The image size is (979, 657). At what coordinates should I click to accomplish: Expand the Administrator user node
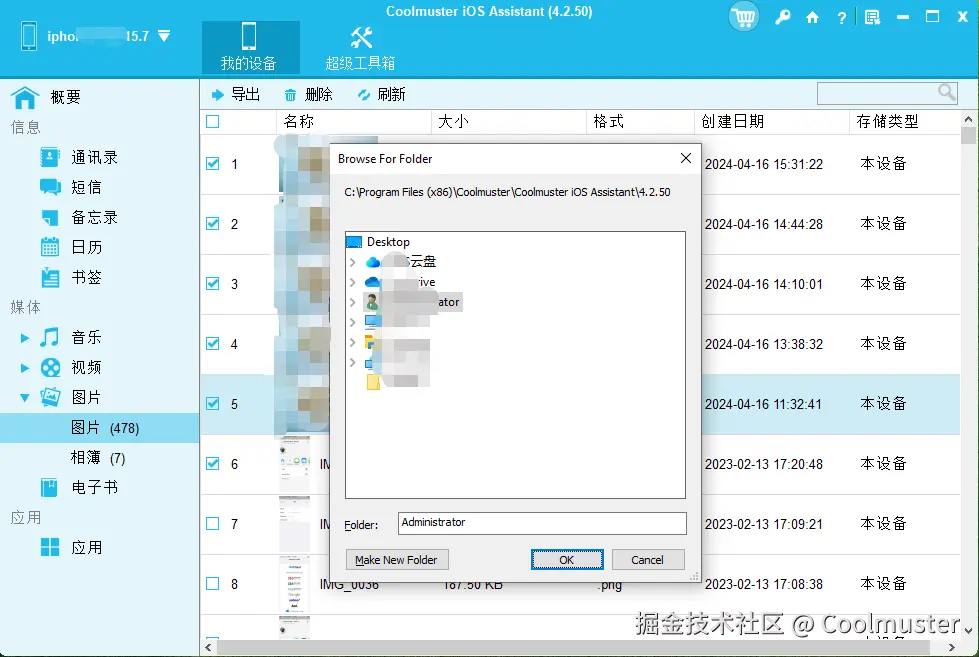[353, 302]
